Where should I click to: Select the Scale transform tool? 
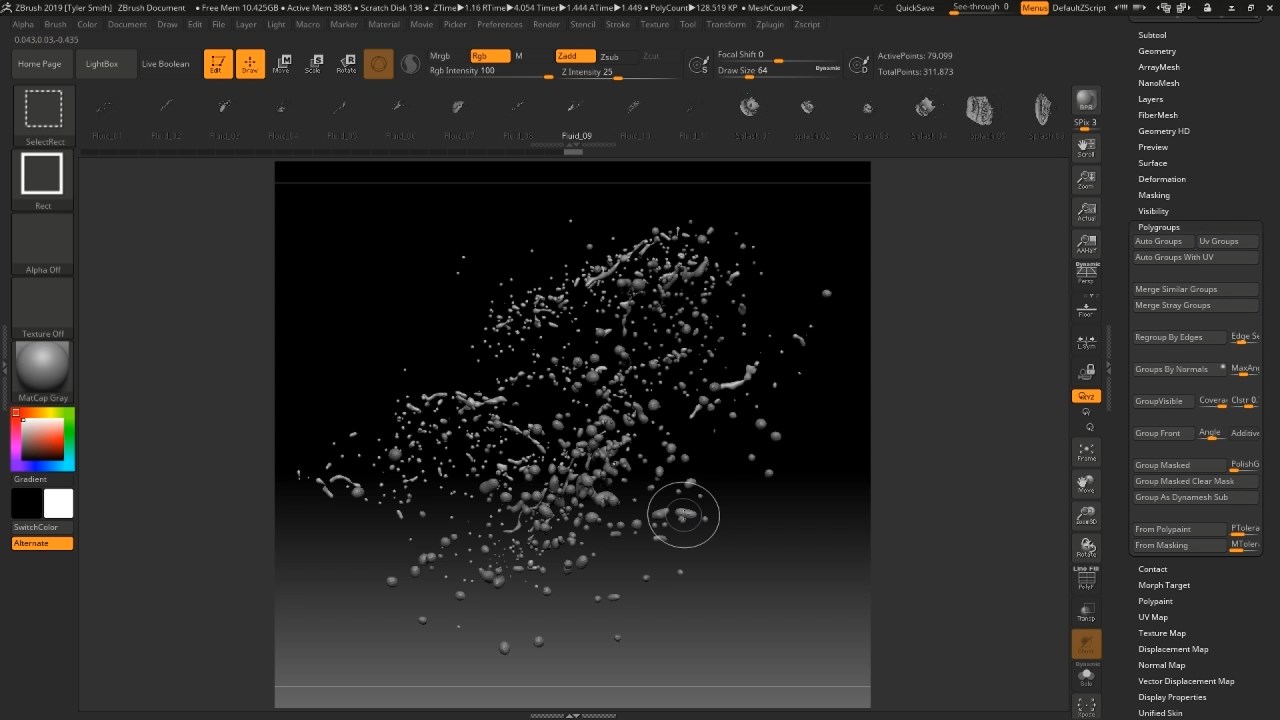click(314, 64)
